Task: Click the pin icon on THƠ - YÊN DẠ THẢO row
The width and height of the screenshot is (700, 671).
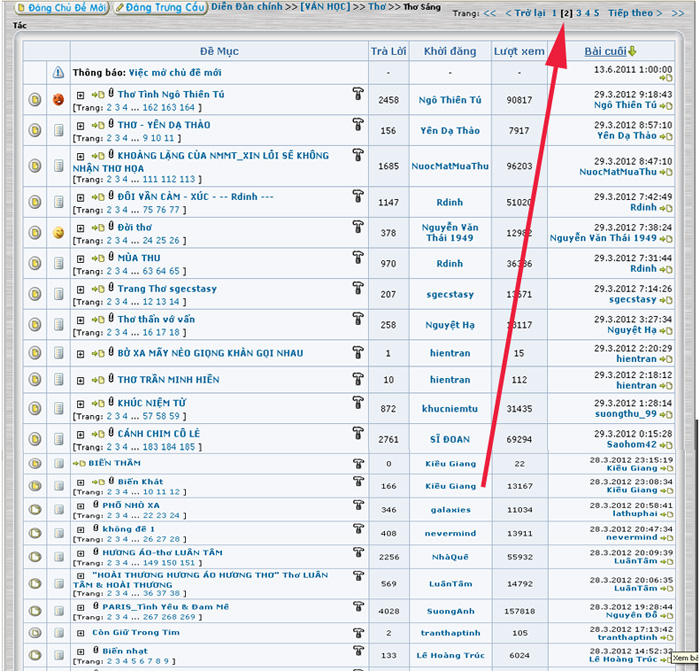Action: click(x=358, y=125)
